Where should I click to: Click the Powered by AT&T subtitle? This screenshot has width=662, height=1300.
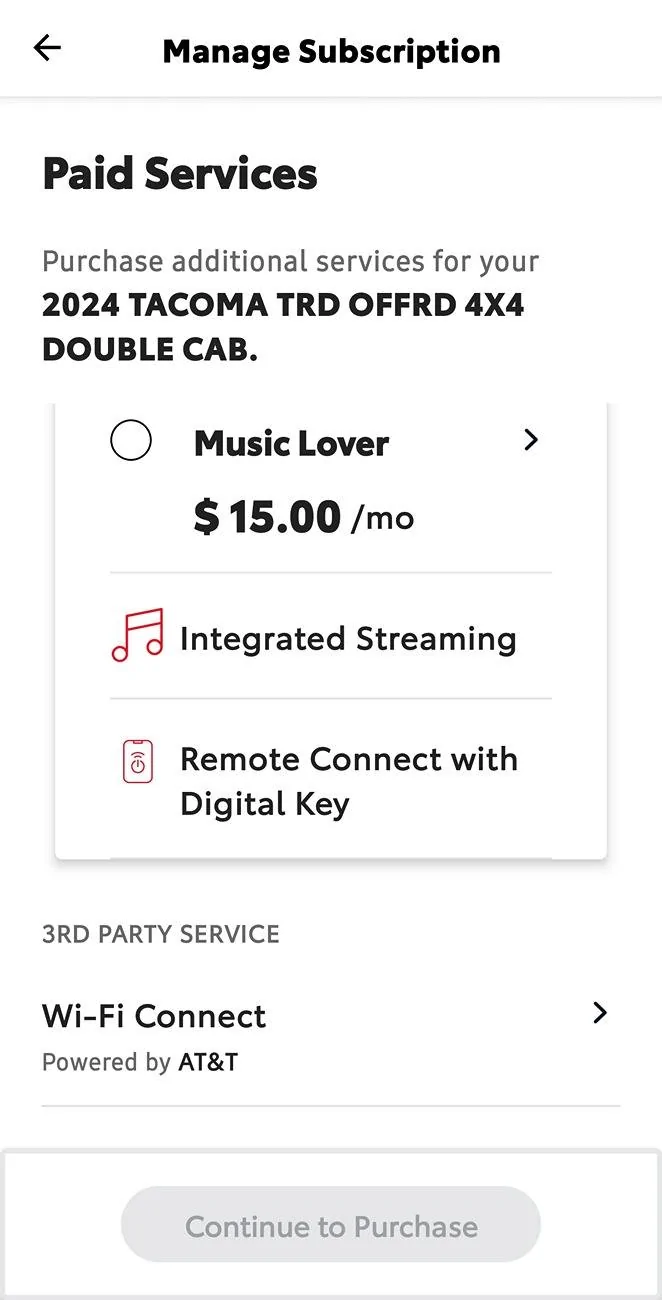(140, 1062)
